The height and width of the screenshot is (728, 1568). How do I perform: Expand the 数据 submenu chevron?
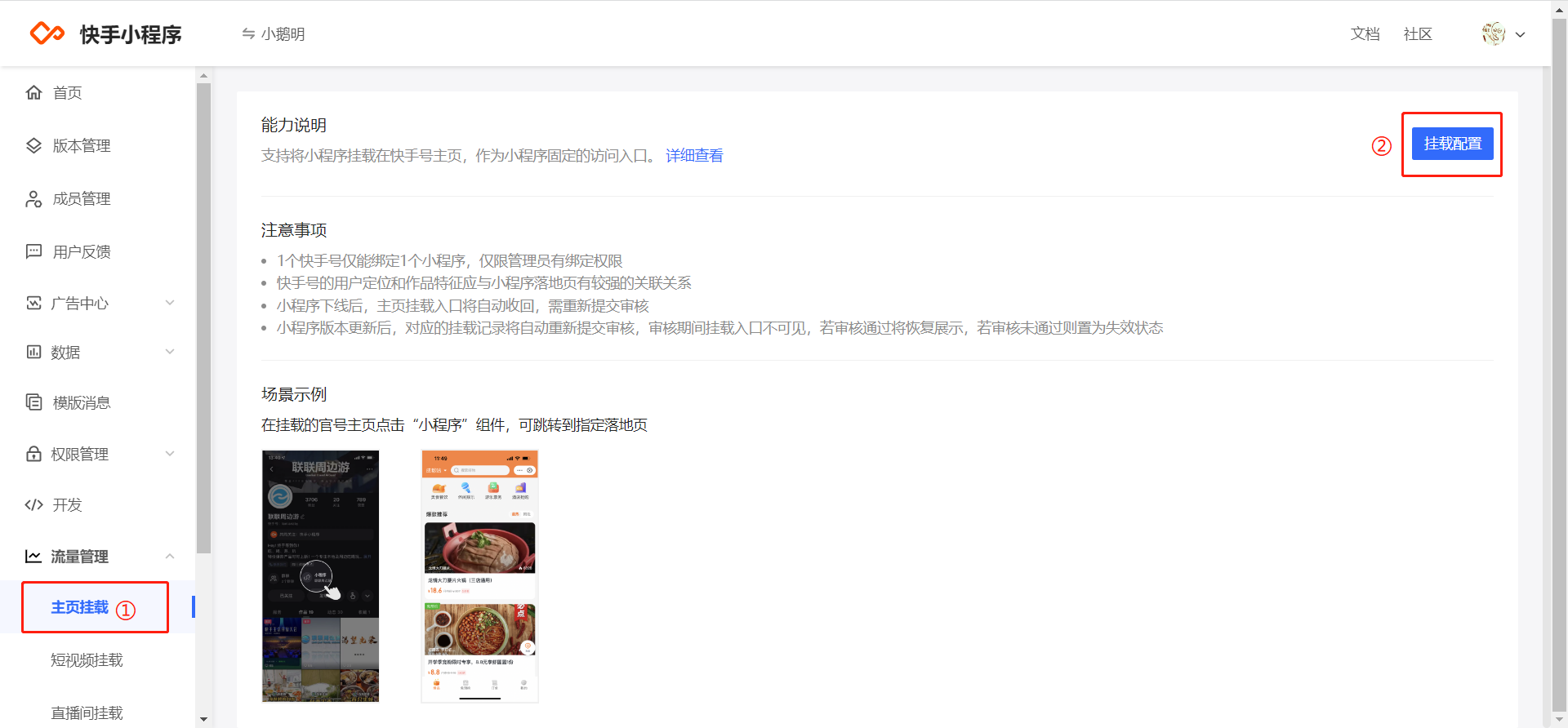point(170,352)
